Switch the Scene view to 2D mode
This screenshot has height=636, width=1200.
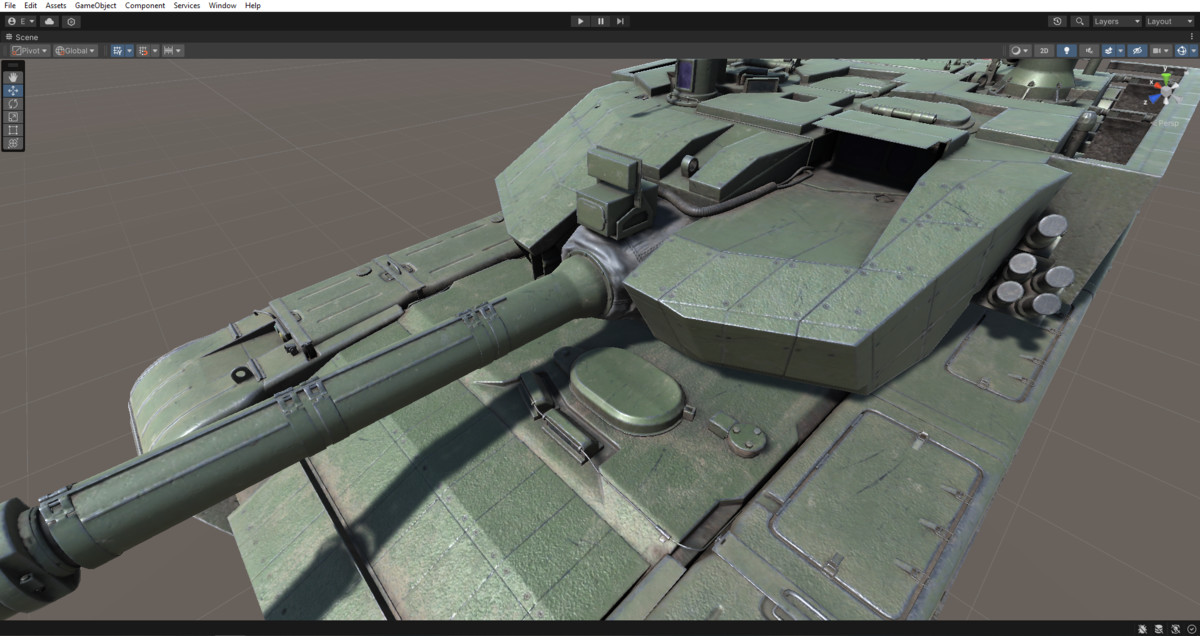coord(1044,50)
